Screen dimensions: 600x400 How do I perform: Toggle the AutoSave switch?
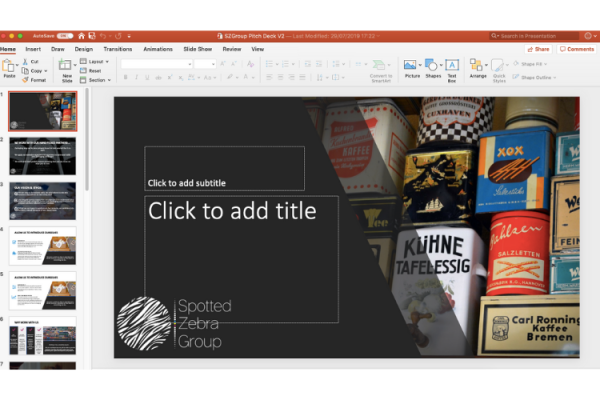click(x=65, y=36)
